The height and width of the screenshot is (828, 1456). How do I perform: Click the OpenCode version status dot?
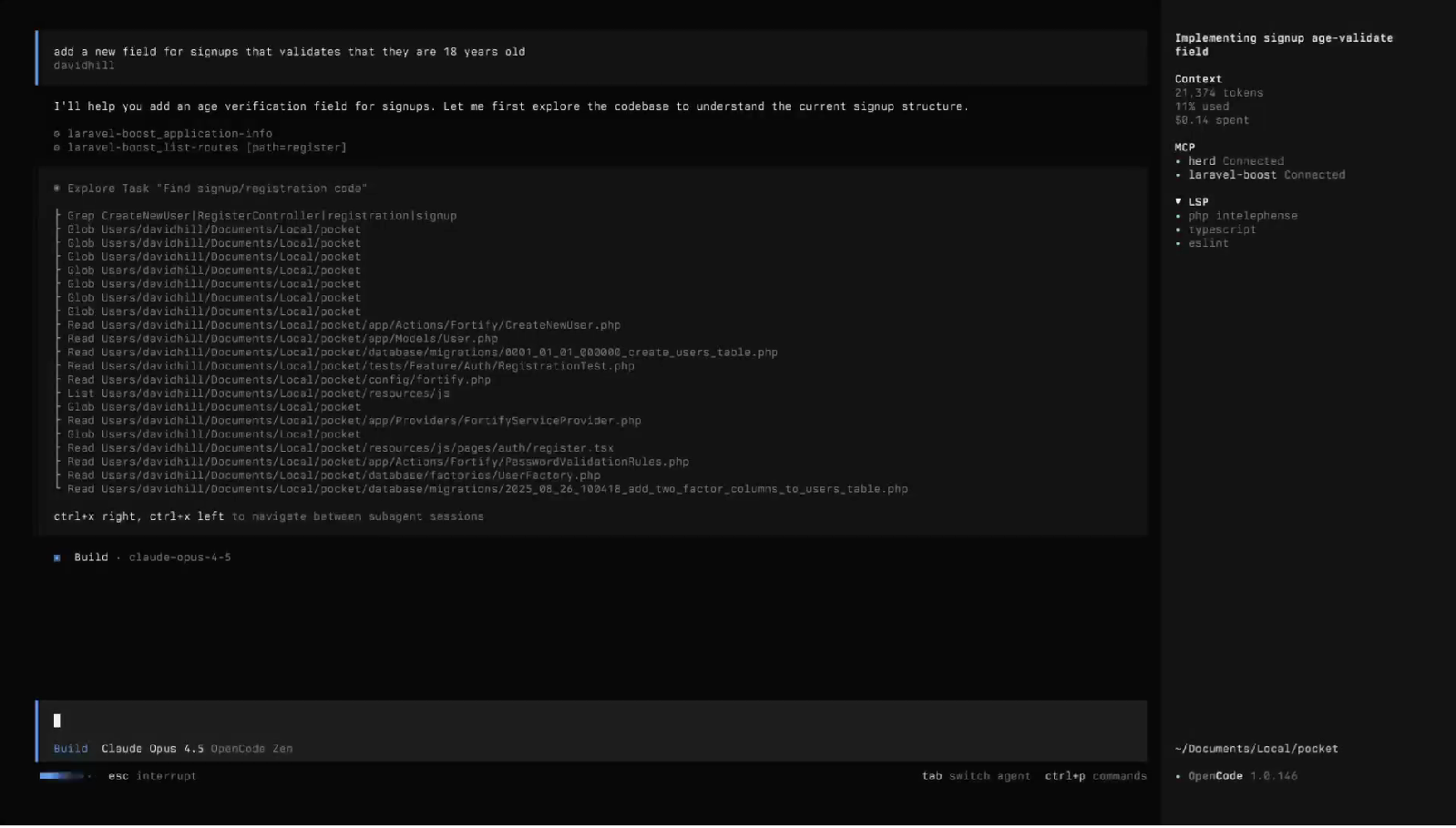(x=1178, y=776)
